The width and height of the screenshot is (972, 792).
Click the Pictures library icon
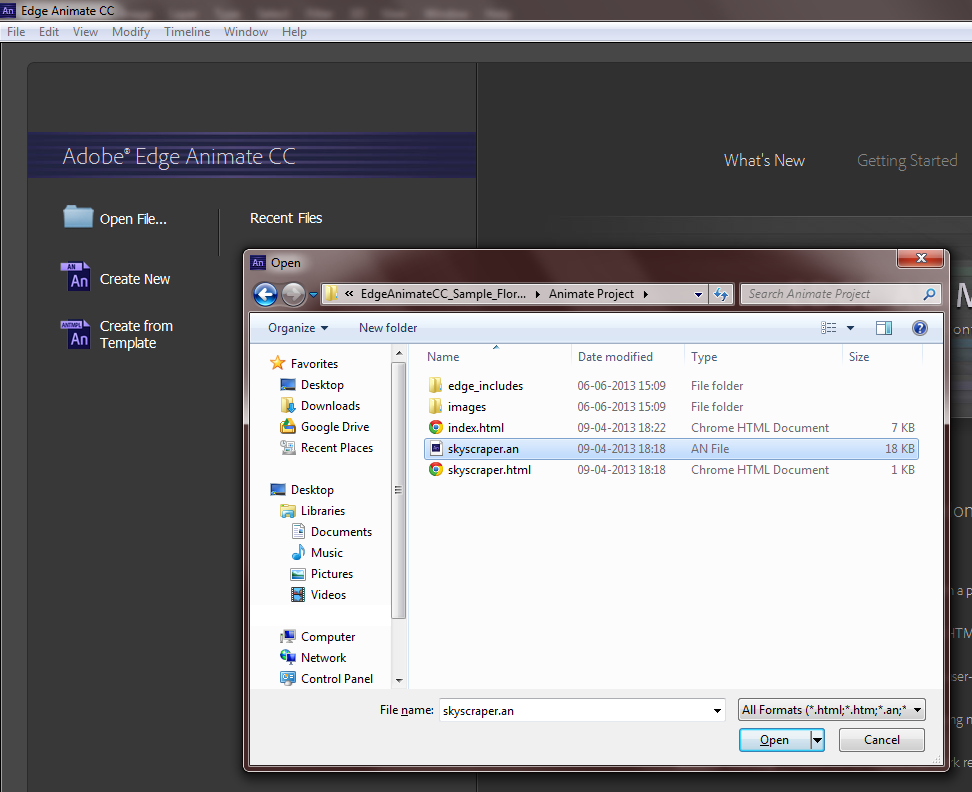click(x=298, y=574)
